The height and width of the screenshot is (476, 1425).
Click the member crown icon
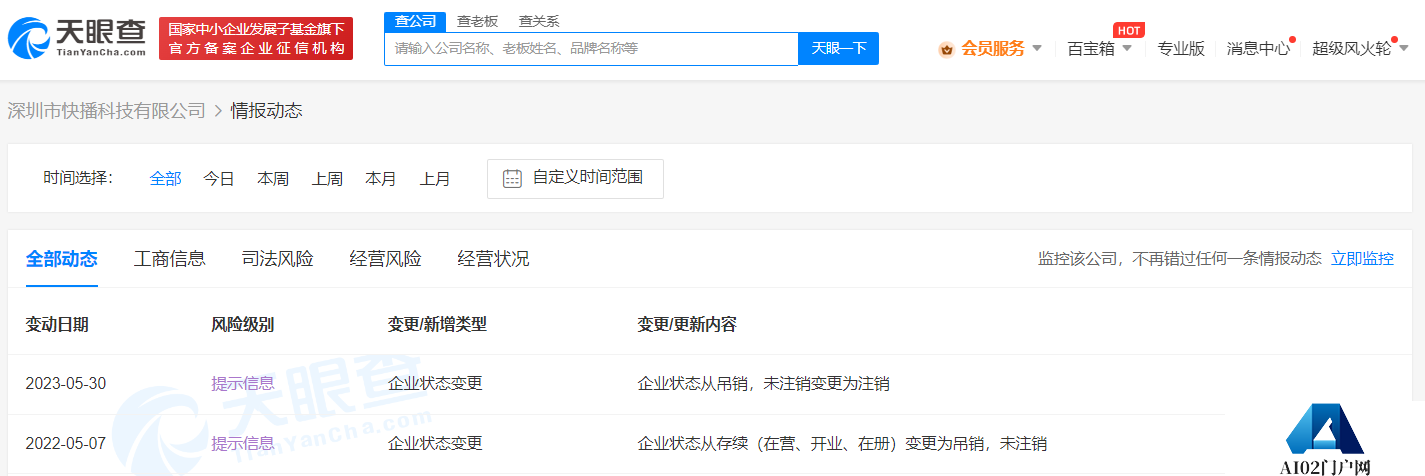[946, 49]
